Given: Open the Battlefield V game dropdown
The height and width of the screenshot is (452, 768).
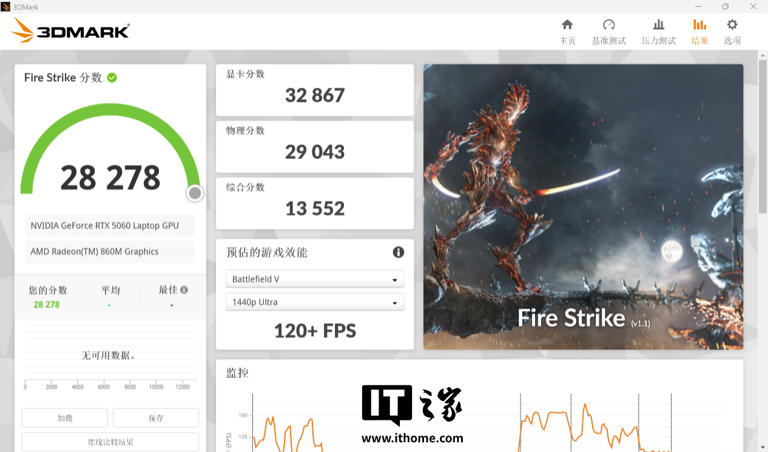Looking at the screenshot, I should [314, 280].
